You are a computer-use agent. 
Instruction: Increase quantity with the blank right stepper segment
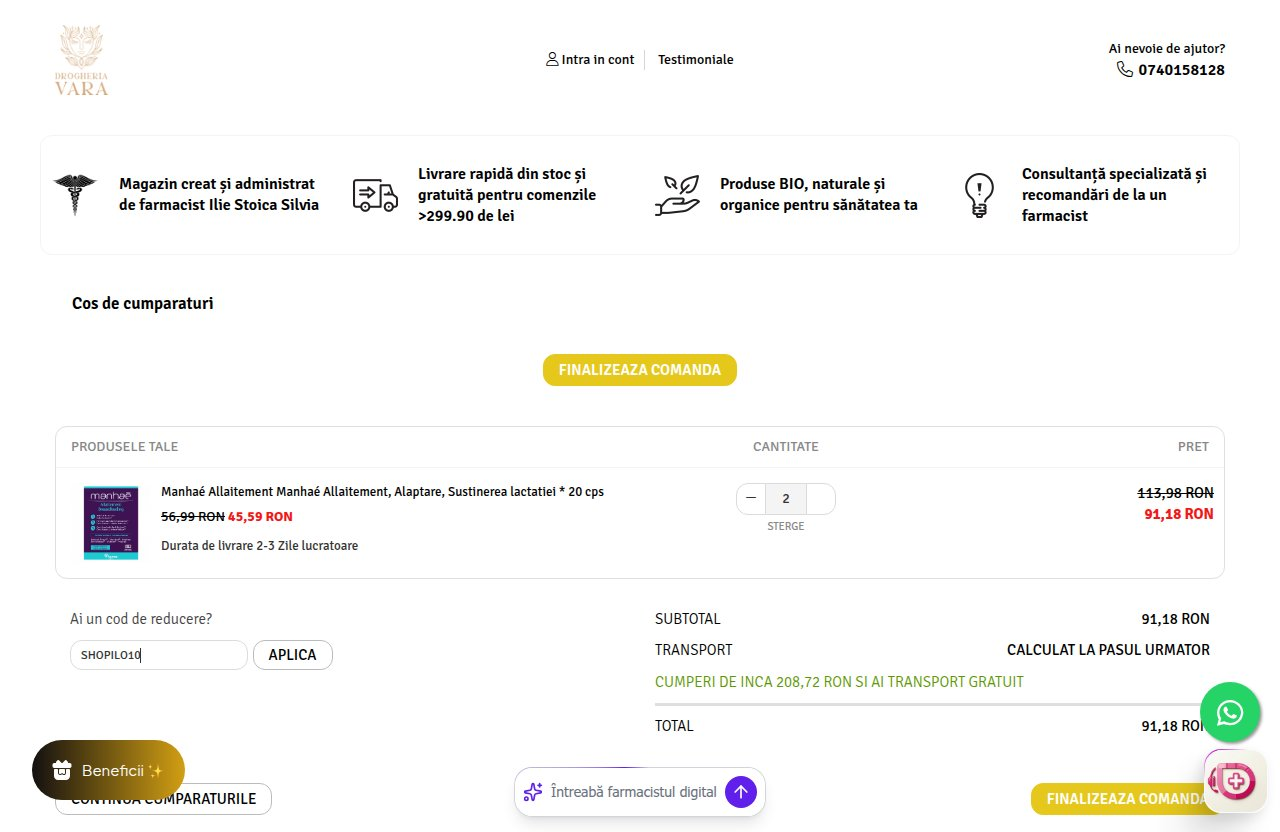(x=820, y=499)
